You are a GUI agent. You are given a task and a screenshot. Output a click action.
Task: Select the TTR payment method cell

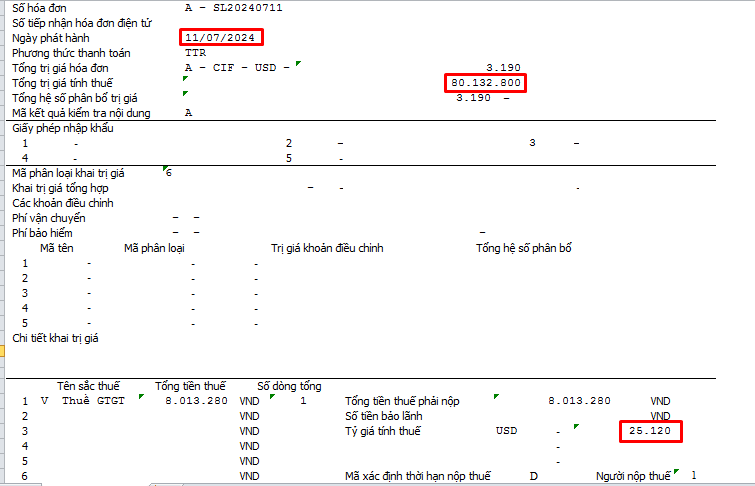coord(196,52)
